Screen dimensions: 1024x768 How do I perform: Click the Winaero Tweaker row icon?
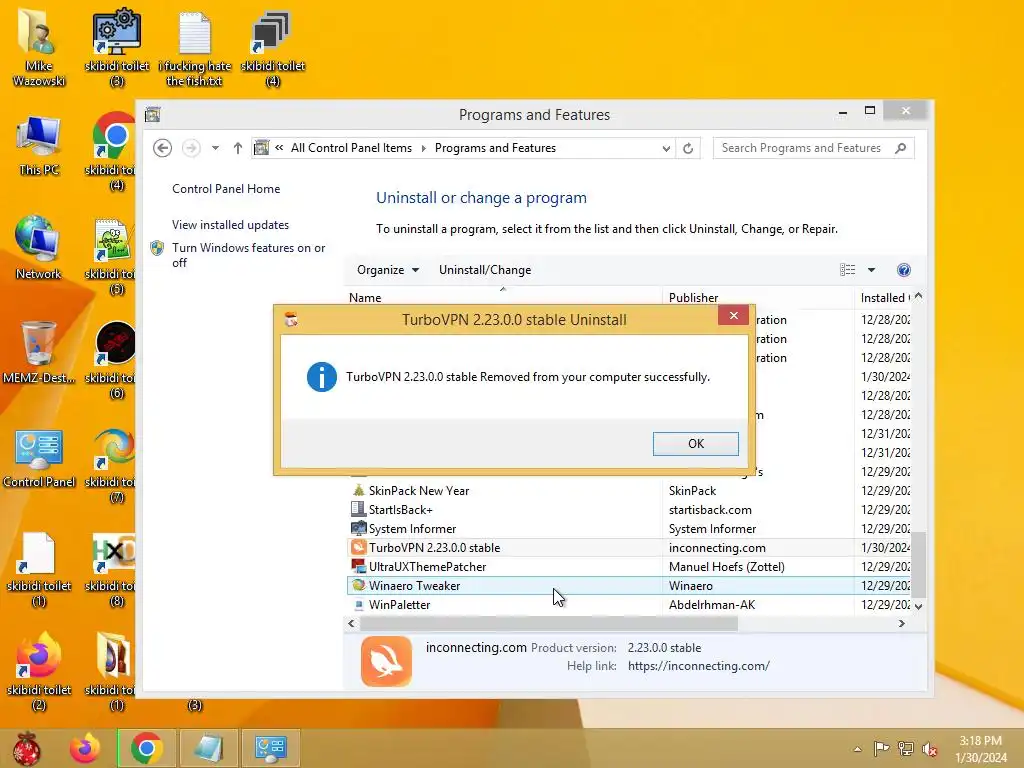[358, 585]
